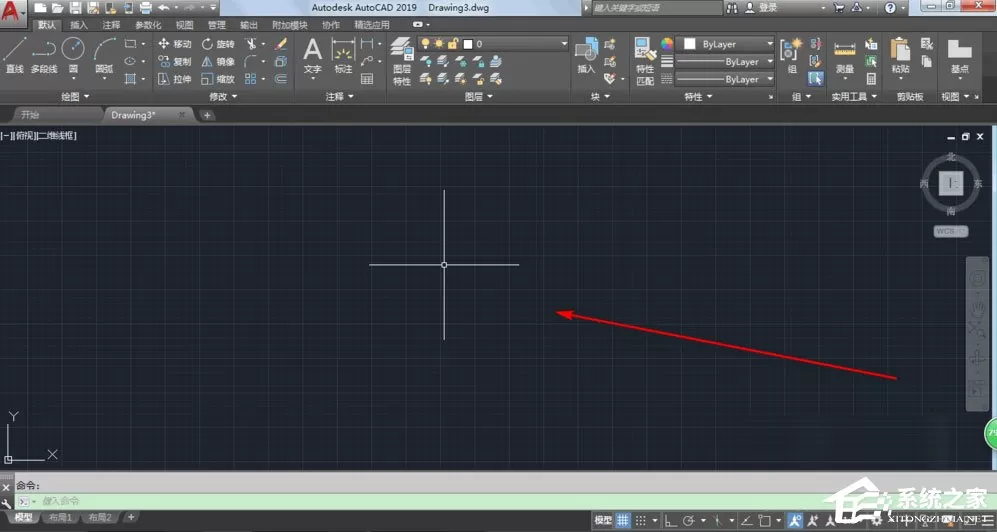Screen dimensions: 997x532
Task: Select the Circle (圆) tool
Action: point(73,56)
